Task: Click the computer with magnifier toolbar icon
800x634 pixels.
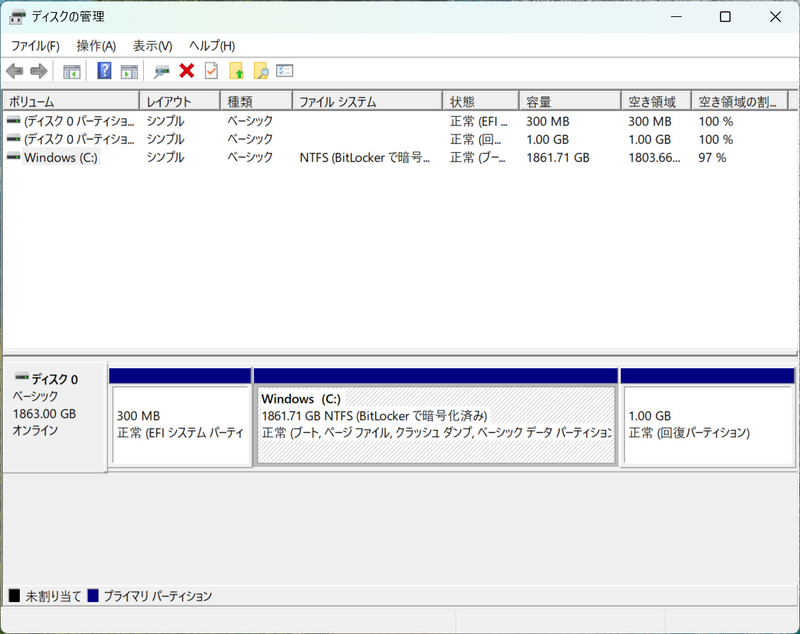Action: pos(159,70)
